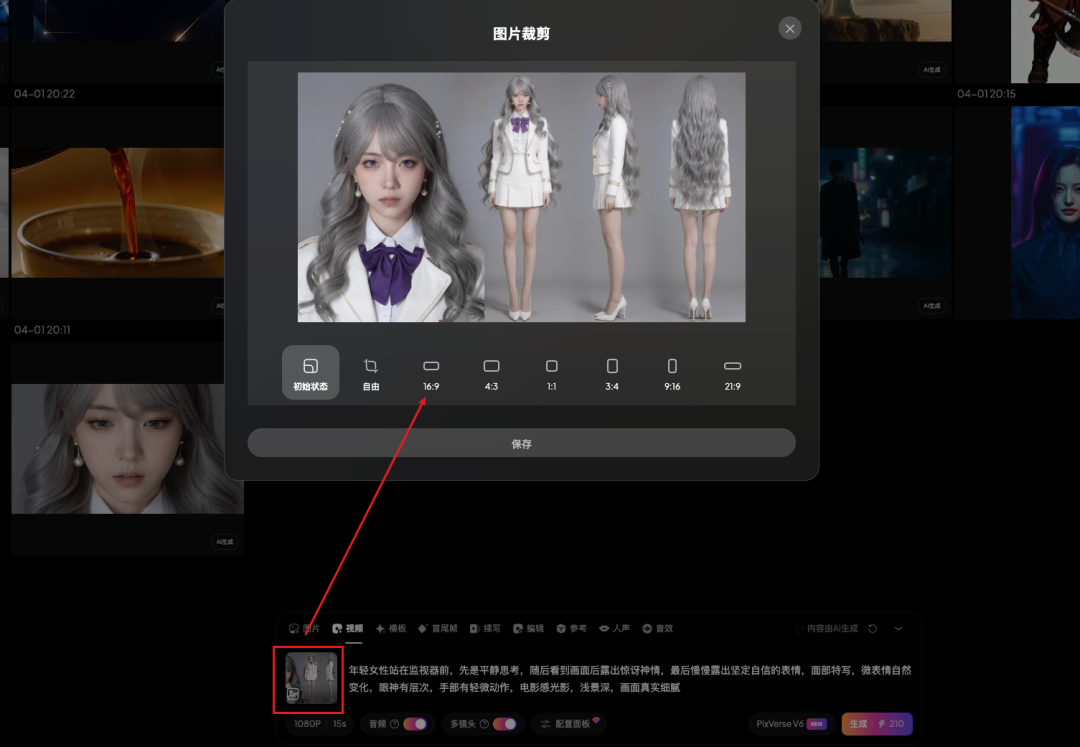
Task: Disable the 多镜头 multi-shot toggle
Action: 503,723
